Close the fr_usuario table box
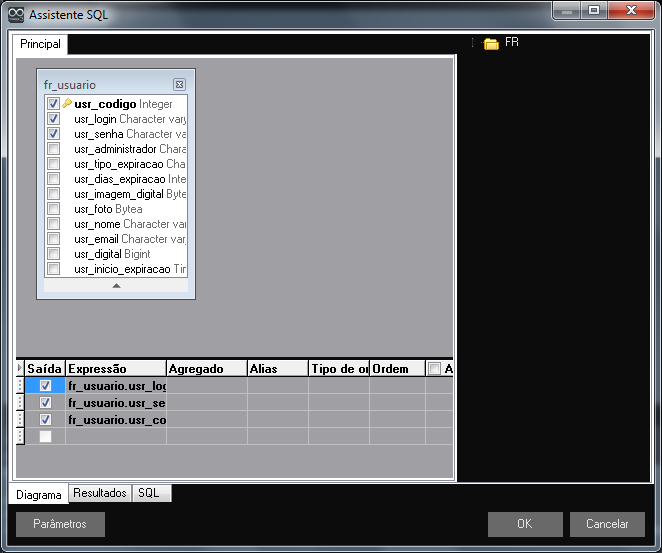This screenshot has width=662, height=553. click(x=179, y=85)
